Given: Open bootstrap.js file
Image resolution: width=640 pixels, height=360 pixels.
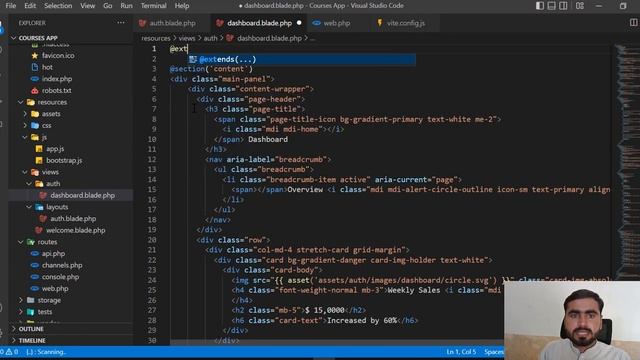Looking at the screenshot, I should coord(64,160).
